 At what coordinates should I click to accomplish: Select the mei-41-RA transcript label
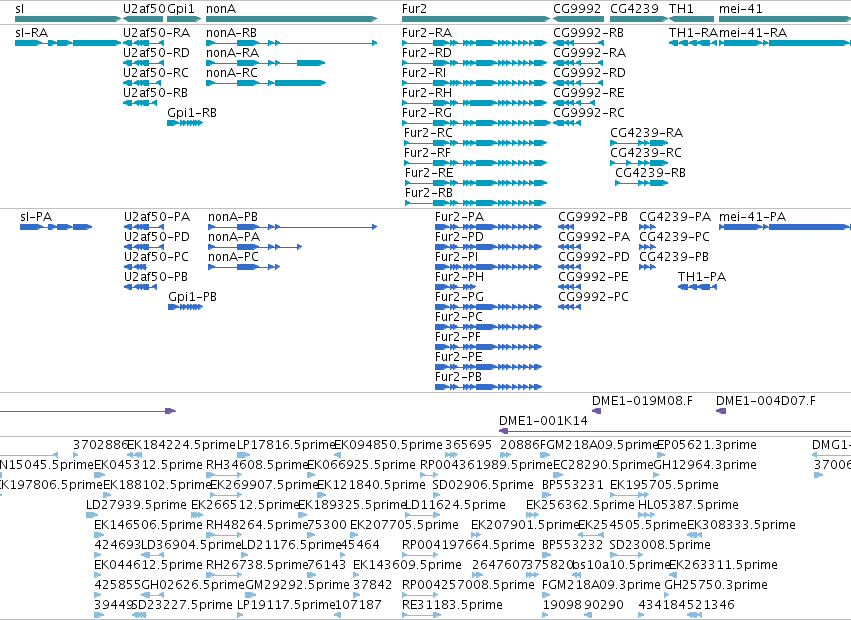753,33
